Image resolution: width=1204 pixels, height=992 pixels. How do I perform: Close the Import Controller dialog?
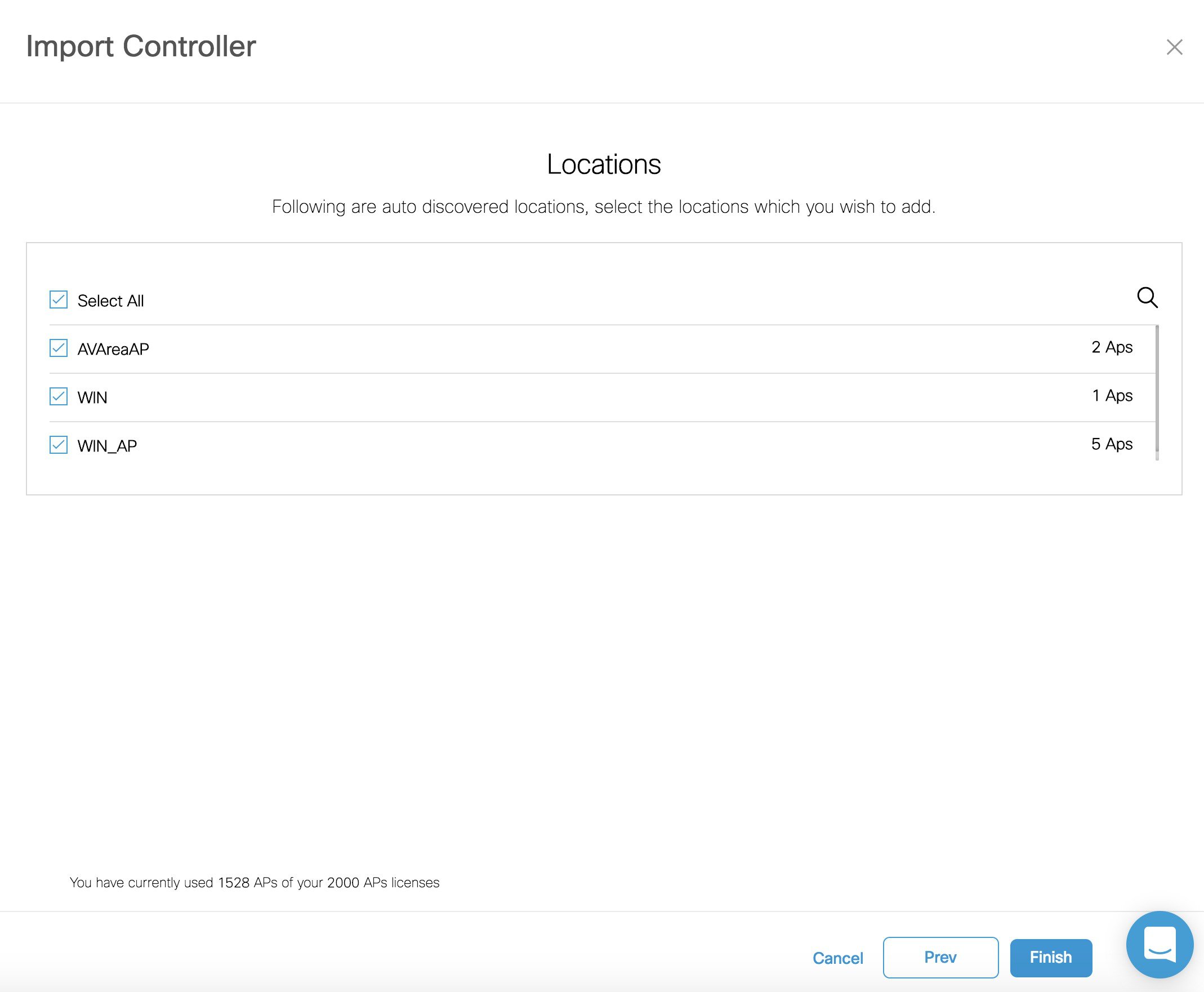(1174, 47)
